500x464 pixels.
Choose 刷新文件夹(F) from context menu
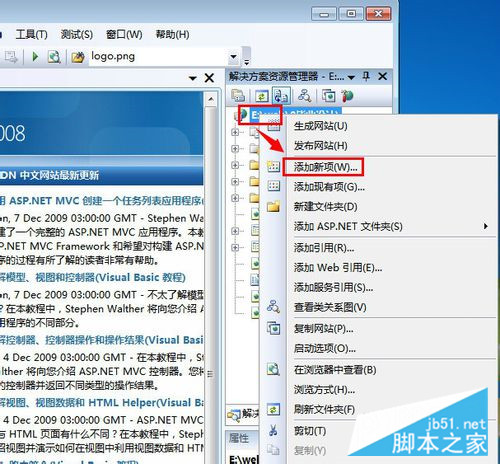[x=392, y=409]
